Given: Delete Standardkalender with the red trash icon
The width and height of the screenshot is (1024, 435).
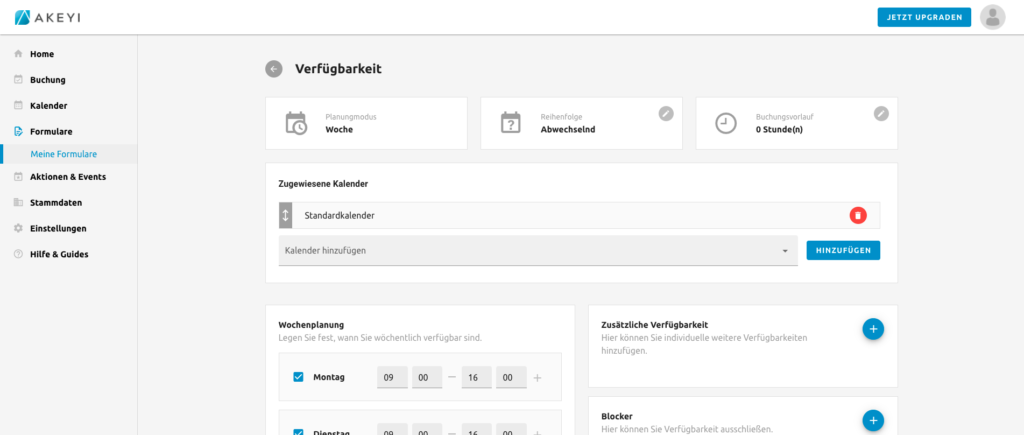Looking at the screenshot, I should pyautogui.click(x=858, y=215).
